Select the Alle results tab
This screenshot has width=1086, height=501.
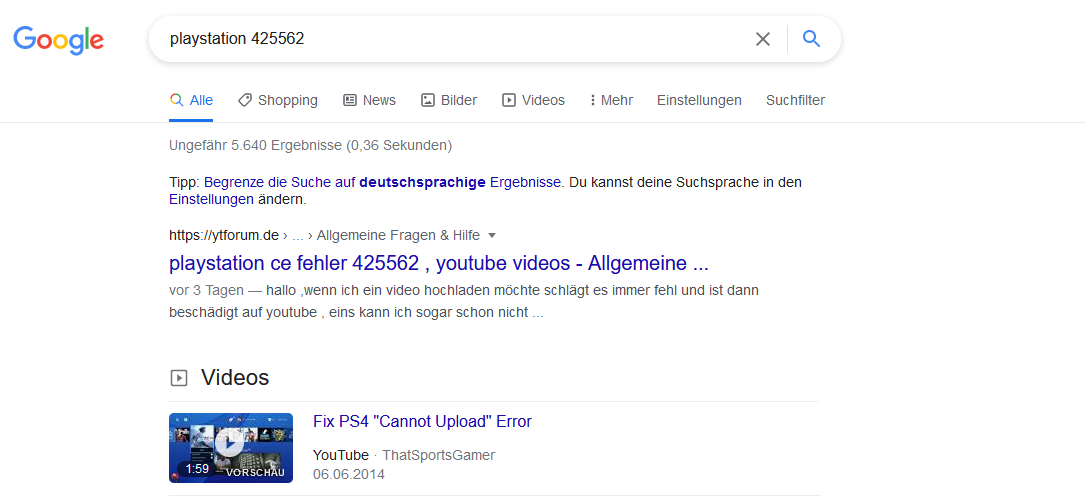[x=191, y=100]
